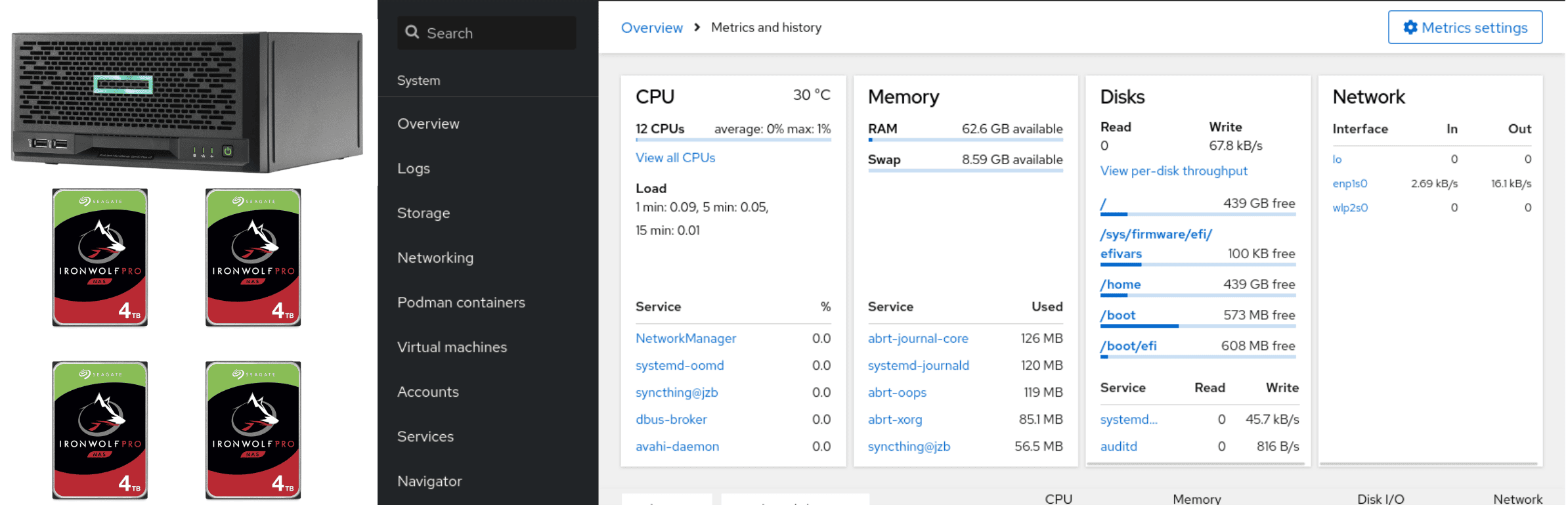Open Podman containers in sidebar
1568x513 pixels.
[x=461, y=303]
